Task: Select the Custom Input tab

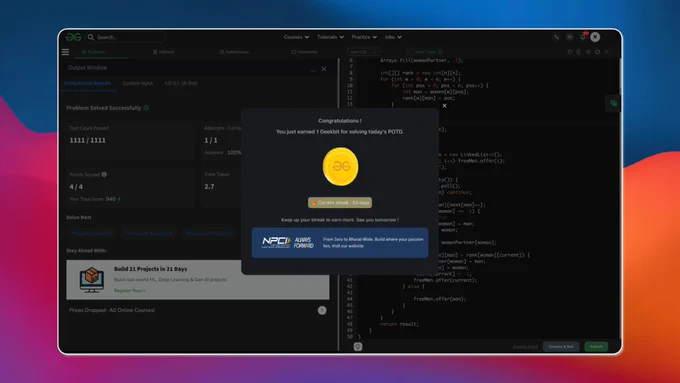Action: 138,83
